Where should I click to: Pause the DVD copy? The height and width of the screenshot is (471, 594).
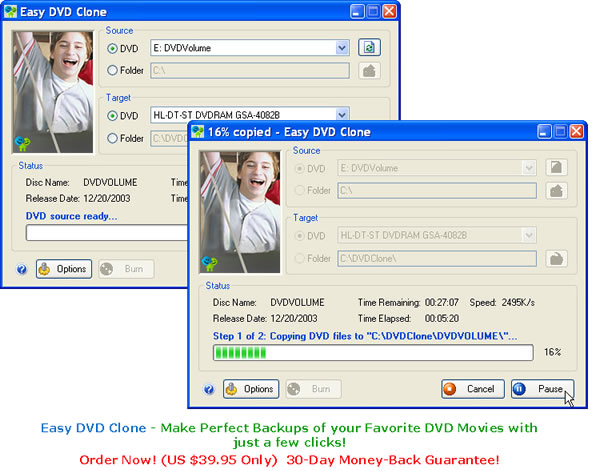pyautogui.click(x=542, y=389)
